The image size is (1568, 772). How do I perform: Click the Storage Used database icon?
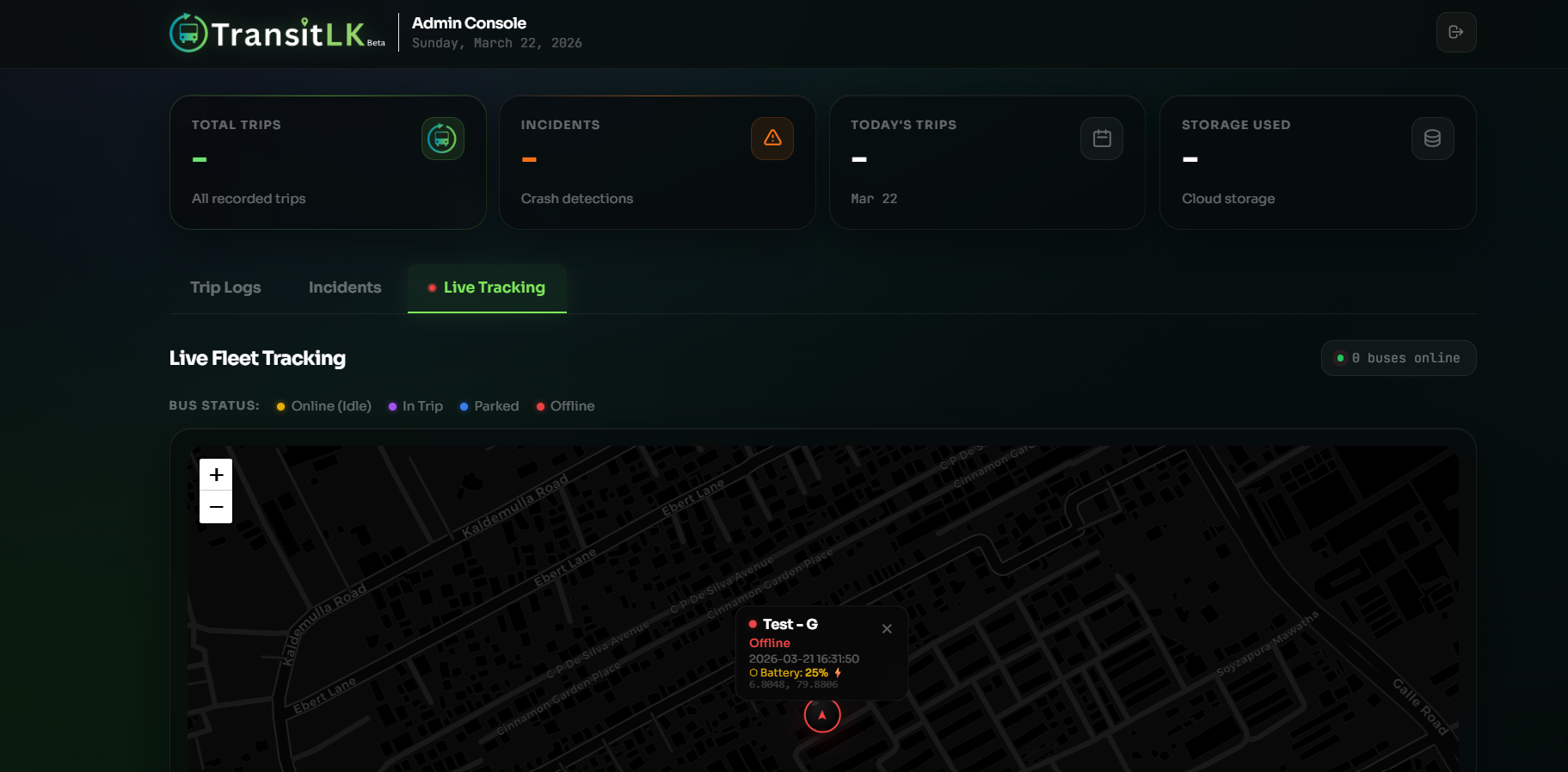click(x=1431, y=139)
